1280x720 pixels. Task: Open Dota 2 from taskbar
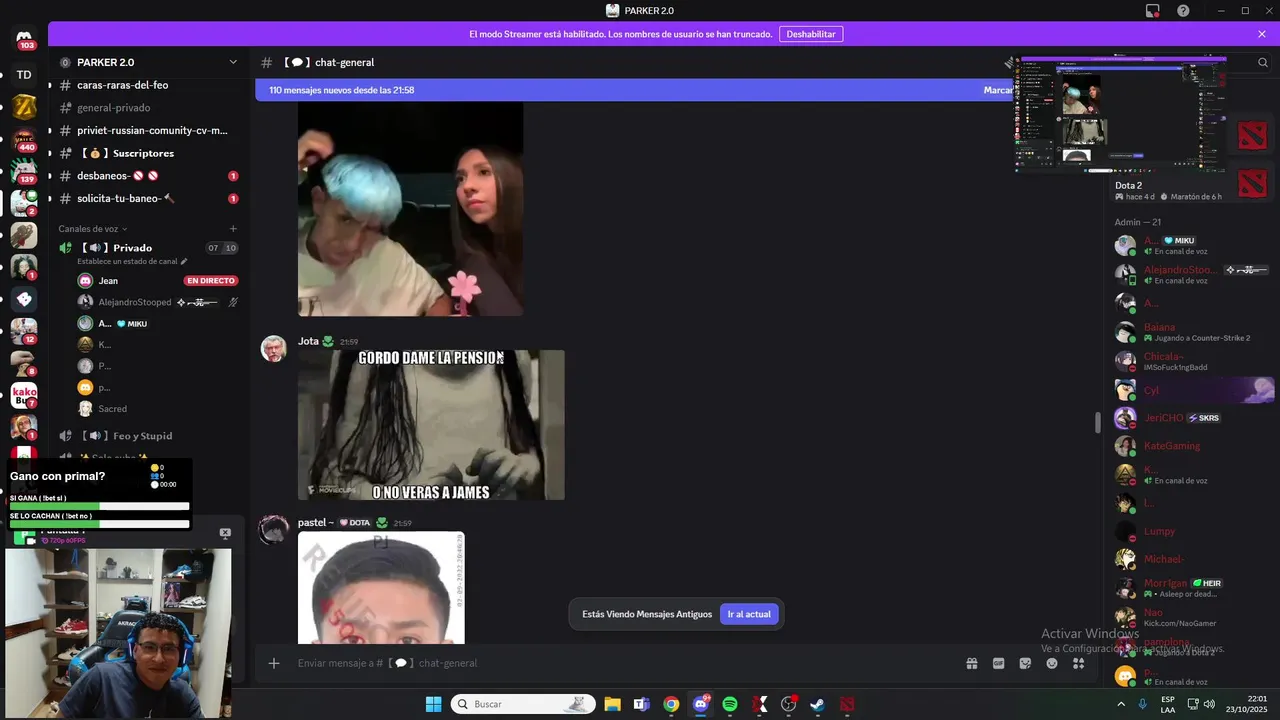[x=848, y=704]
